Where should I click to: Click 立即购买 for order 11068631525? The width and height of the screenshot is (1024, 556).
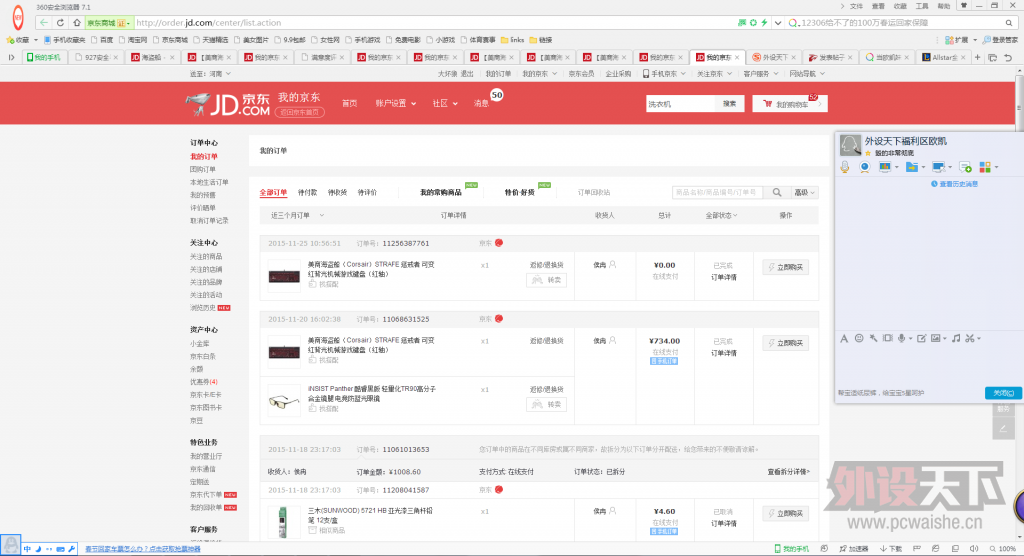[x=786, y=342]
